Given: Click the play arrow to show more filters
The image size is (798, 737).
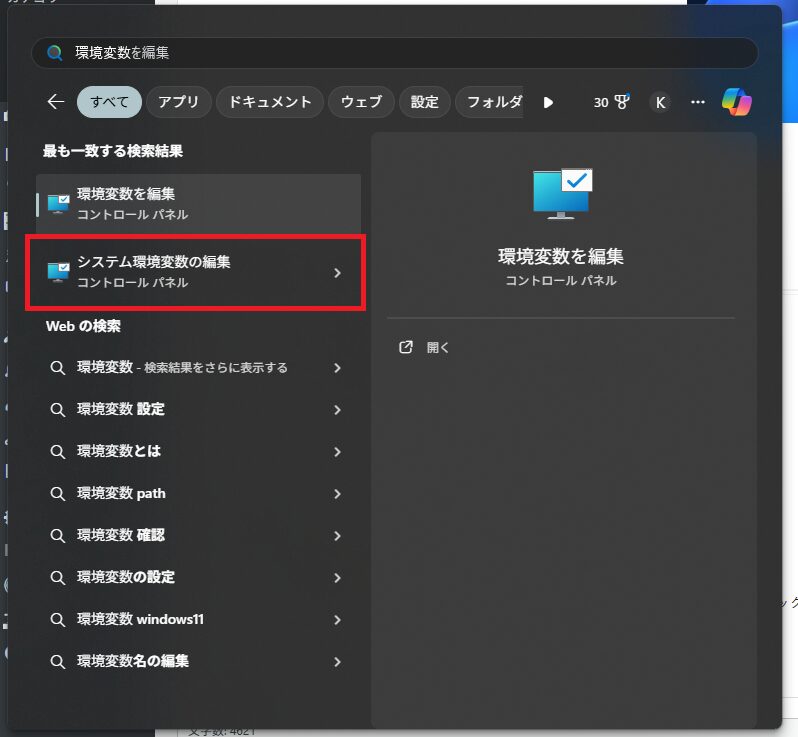Looking at the screenshot, I should 548,102.
